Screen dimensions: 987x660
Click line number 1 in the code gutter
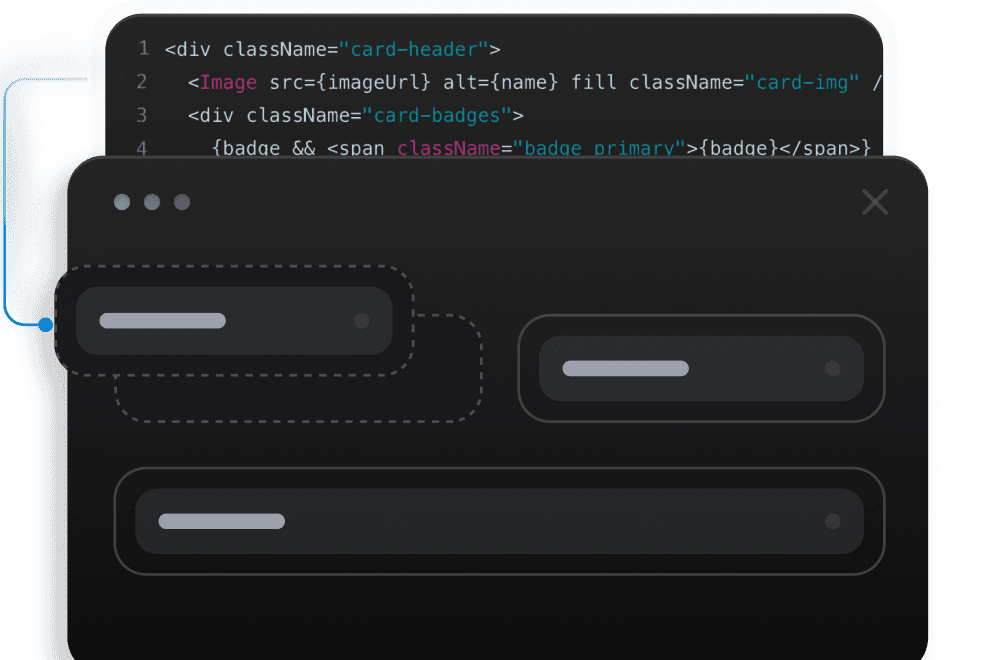(143, 48)
